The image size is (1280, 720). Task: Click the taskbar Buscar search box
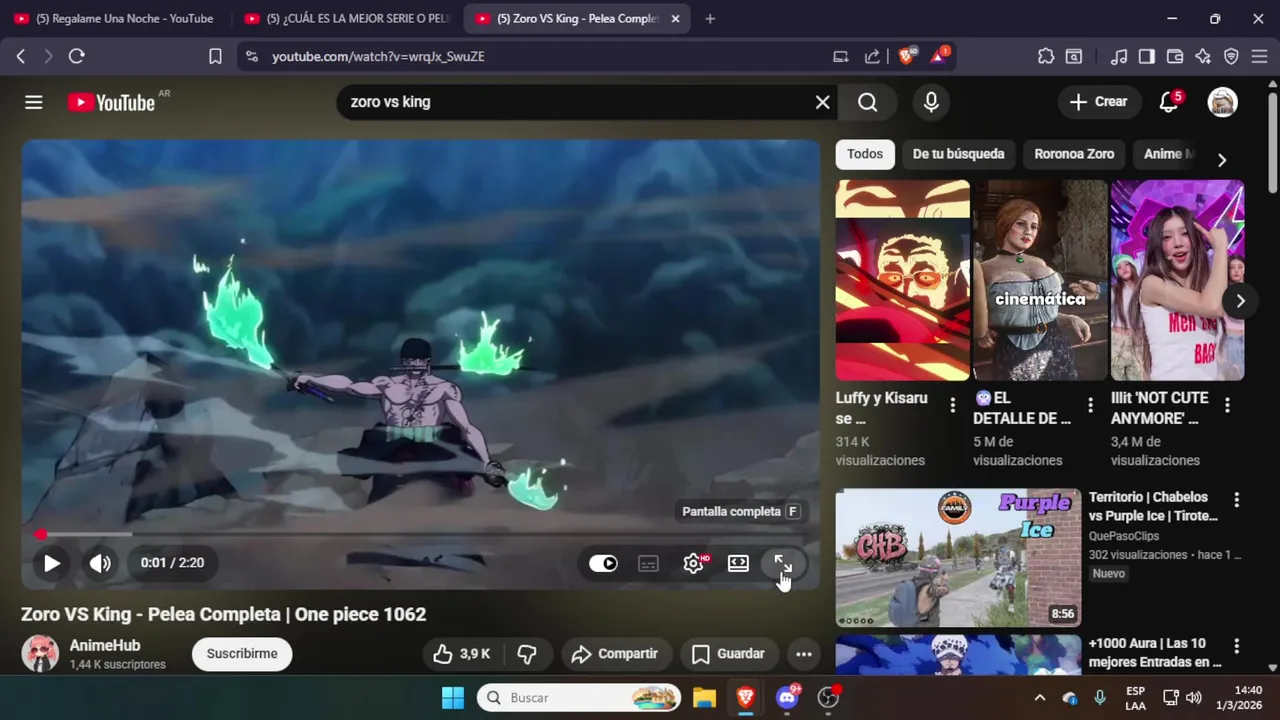[x=579, y=698]
